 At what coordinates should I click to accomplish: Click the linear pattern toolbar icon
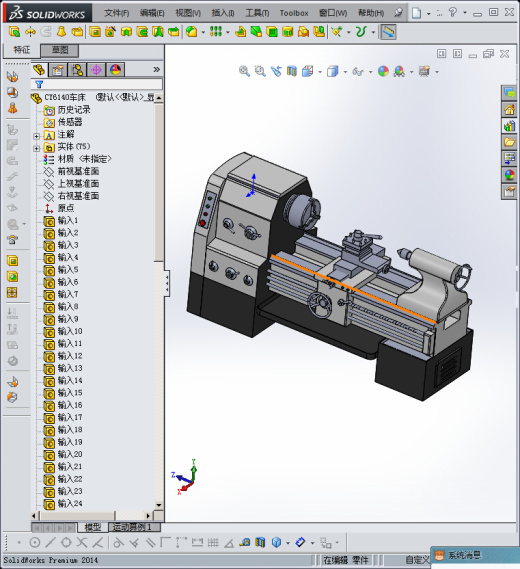(216, 32)
